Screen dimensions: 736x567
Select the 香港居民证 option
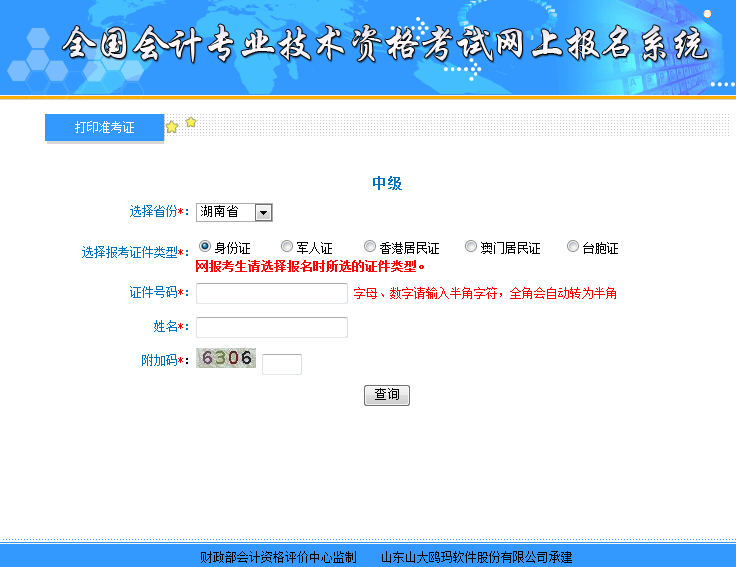[x=370, y=246]
